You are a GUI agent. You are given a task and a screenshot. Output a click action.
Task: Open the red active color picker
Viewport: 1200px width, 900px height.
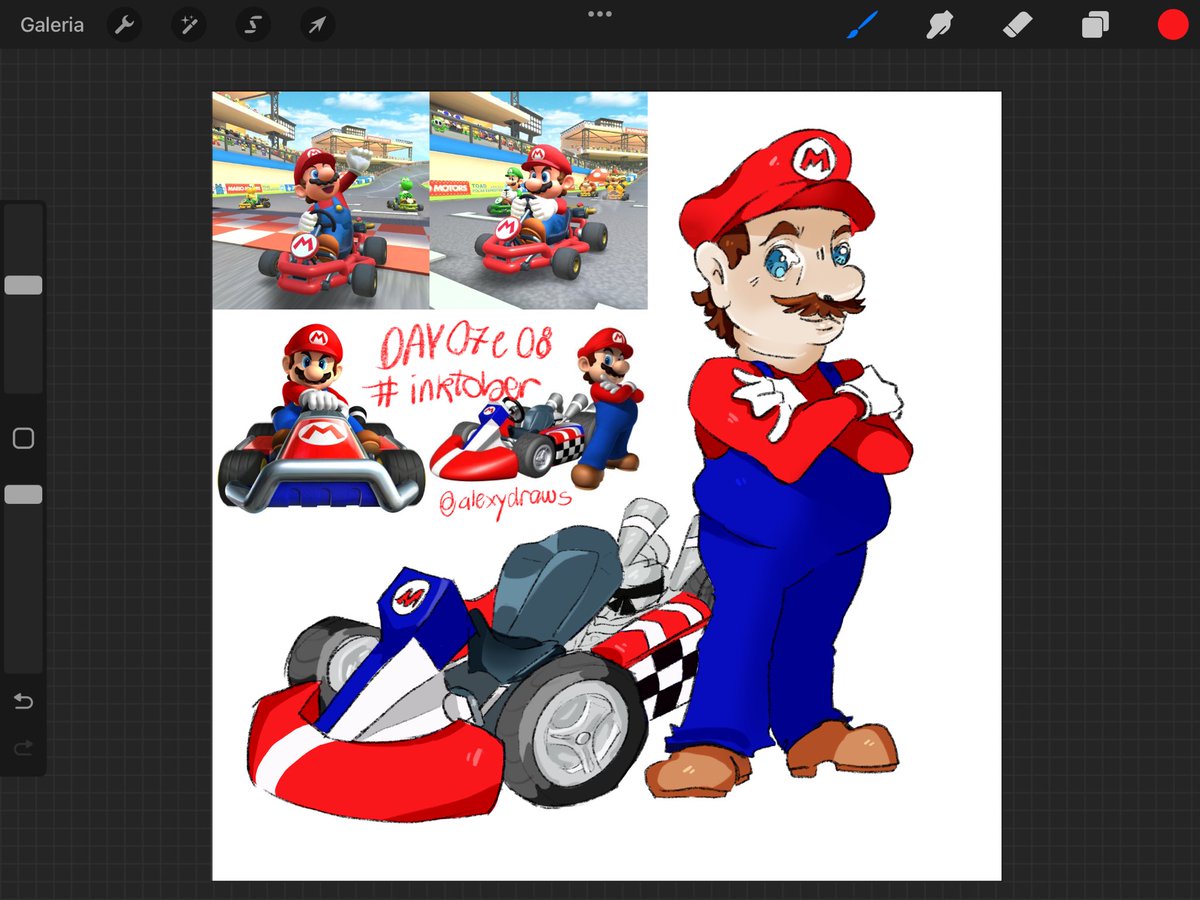(1172, 25)
